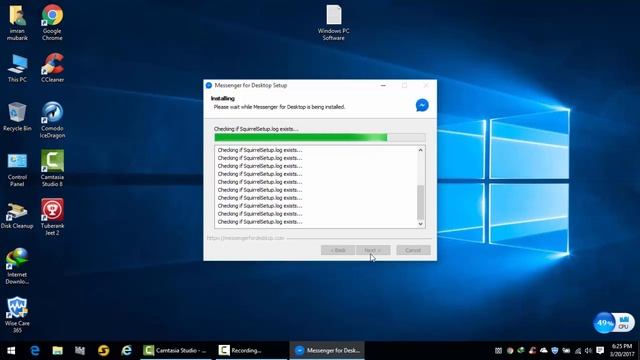The width and height of the screenshot is (640, 360).
Task: Click the Cancel button in installer
Action: tap(413, 250)
